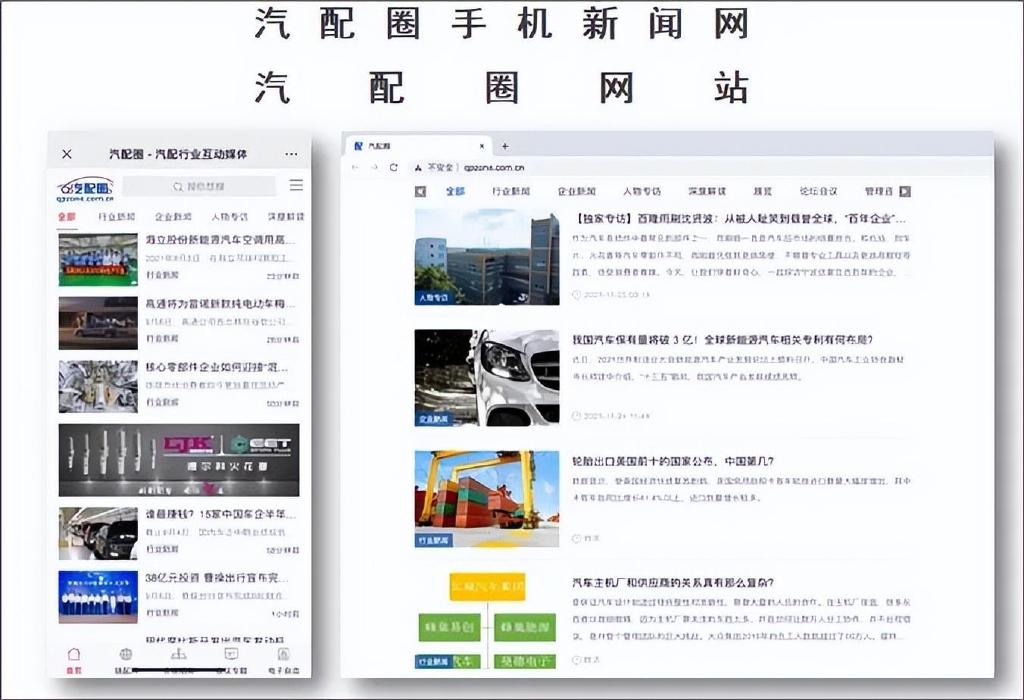Click the not-secure warning icon in the address bar
The width and height of the screenshot is (1024, 700).
click(x=418, y=168)
